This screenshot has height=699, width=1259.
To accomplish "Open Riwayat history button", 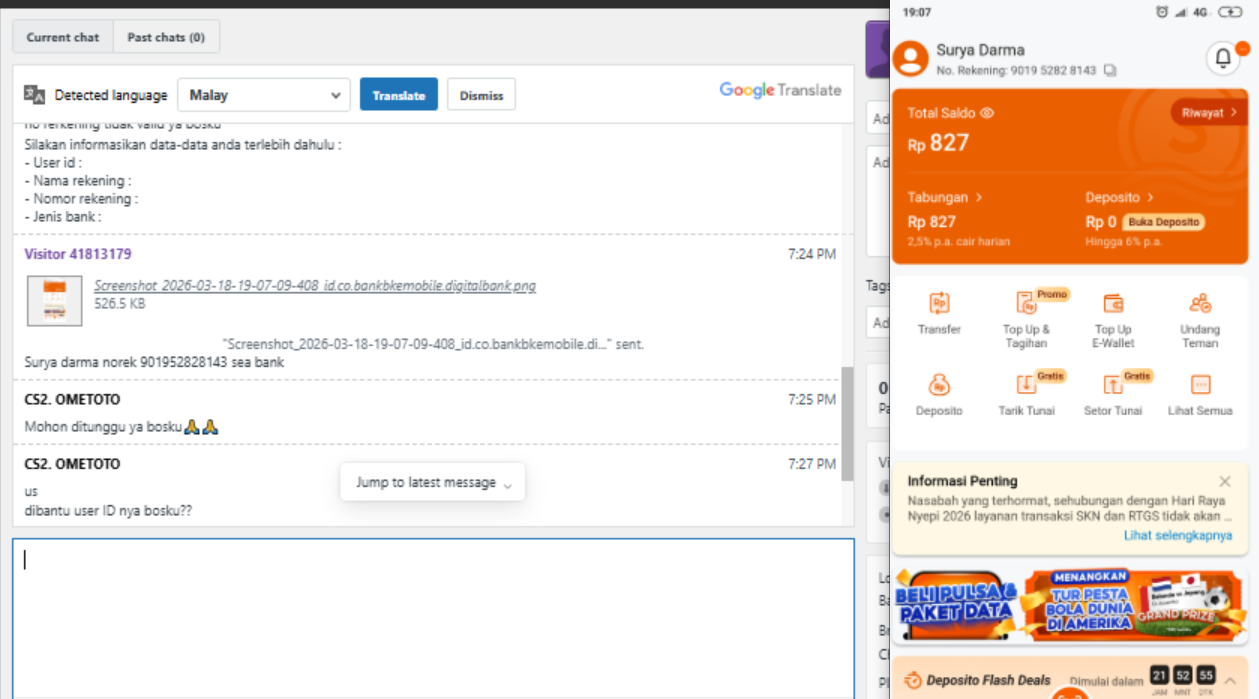I will 1209,112.
